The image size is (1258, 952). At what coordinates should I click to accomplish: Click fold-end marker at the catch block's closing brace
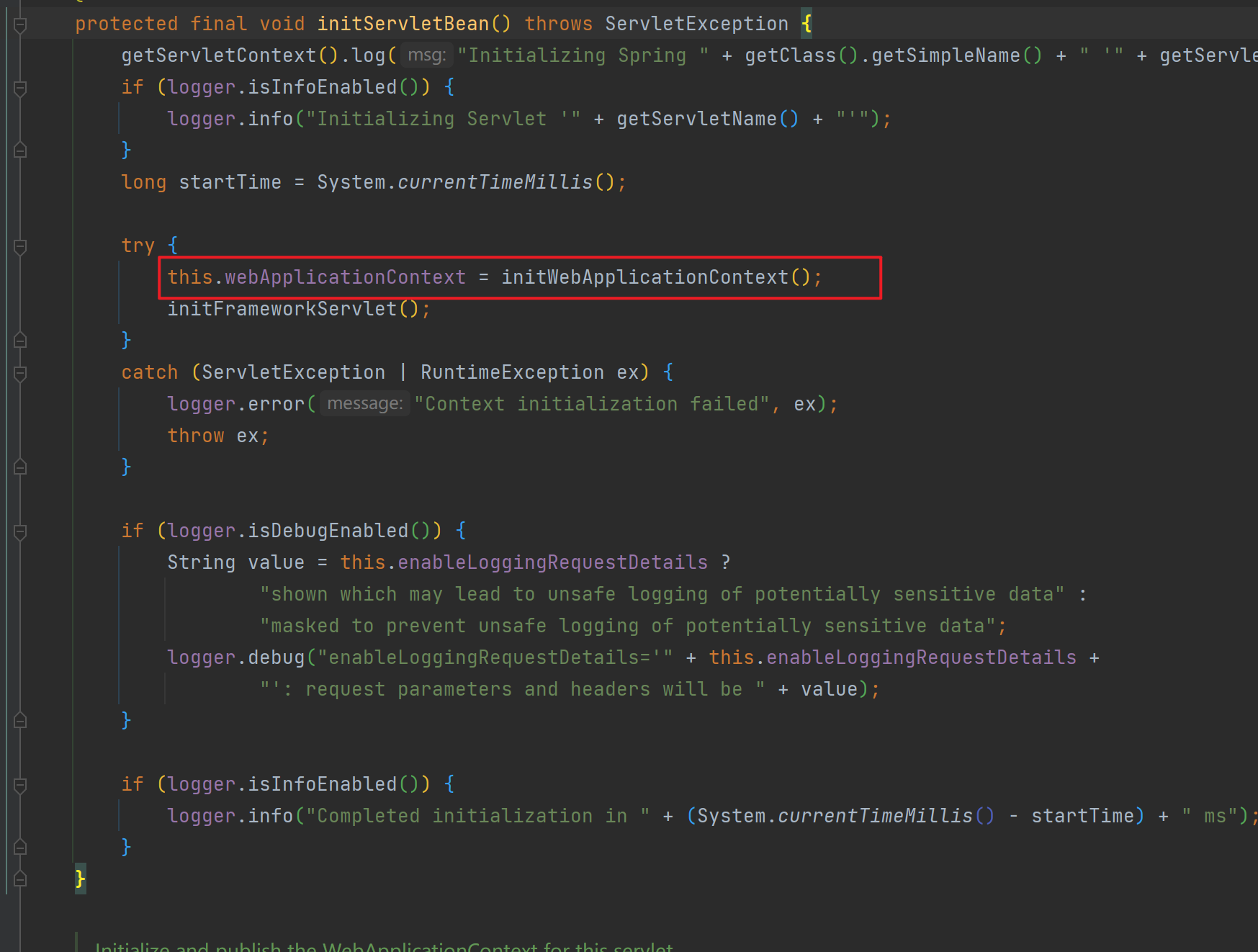point(20,467)
